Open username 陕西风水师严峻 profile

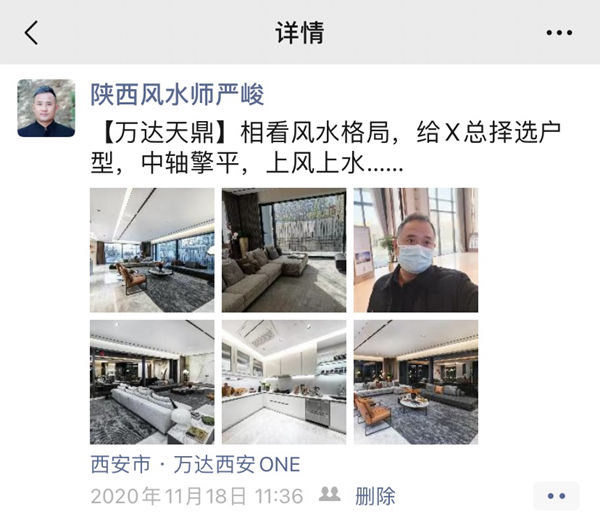tap(177, 95)
